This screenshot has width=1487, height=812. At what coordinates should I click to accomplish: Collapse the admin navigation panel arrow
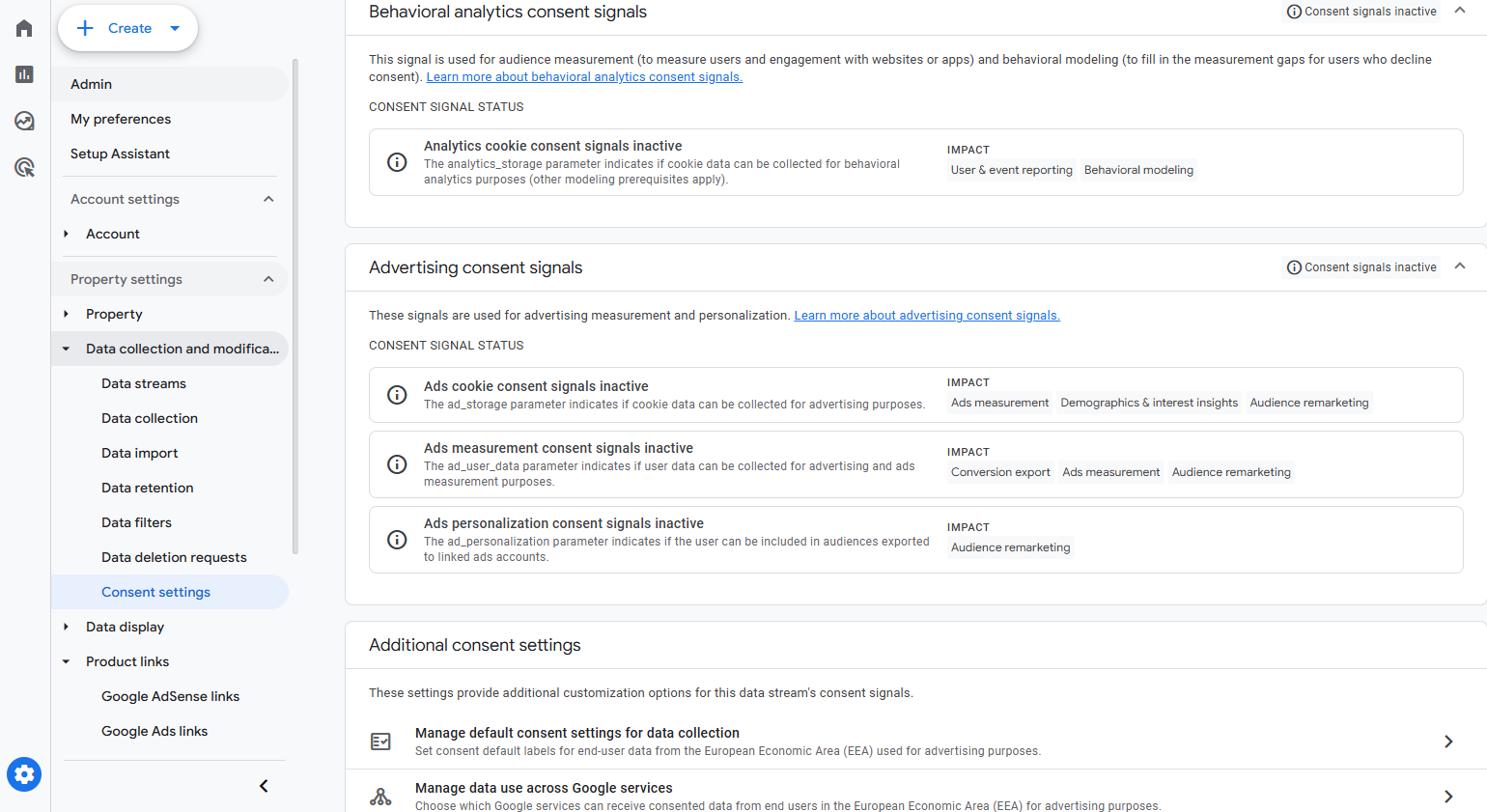tap(264, 786)
